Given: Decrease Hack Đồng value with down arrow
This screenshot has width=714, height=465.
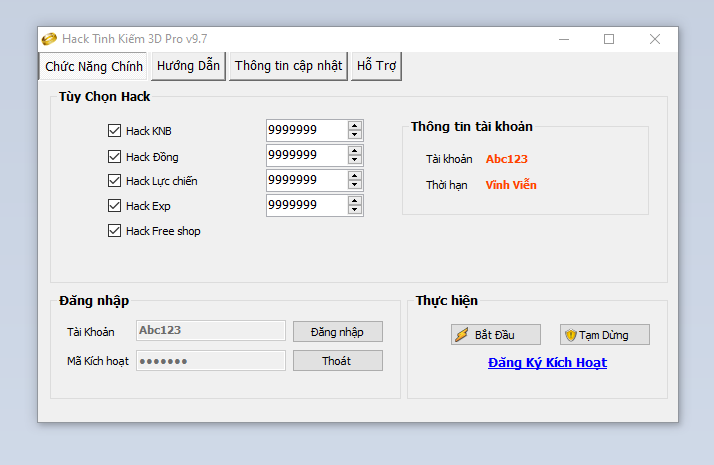Looking at the screenshot, I should point(355,160).
